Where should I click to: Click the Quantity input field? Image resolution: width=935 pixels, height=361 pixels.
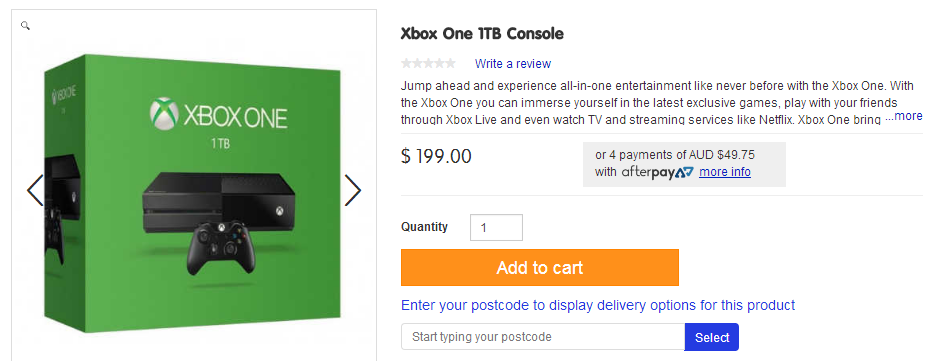(x=496, y=227)
